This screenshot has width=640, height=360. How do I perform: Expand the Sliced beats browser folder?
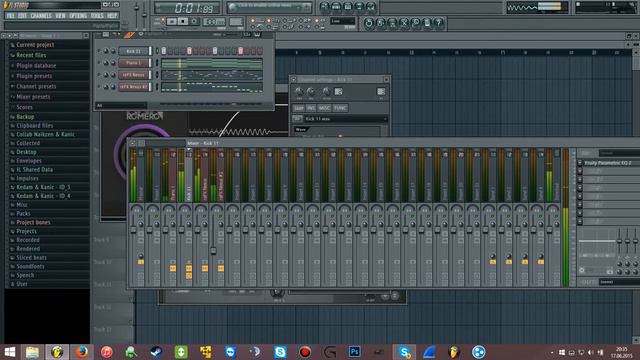pos(31,258)
